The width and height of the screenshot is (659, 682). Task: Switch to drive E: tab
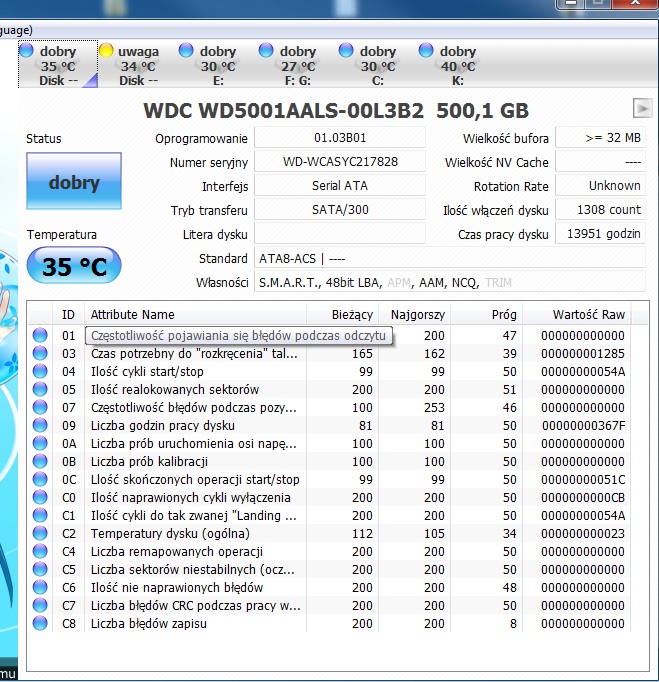pos(217,65)
